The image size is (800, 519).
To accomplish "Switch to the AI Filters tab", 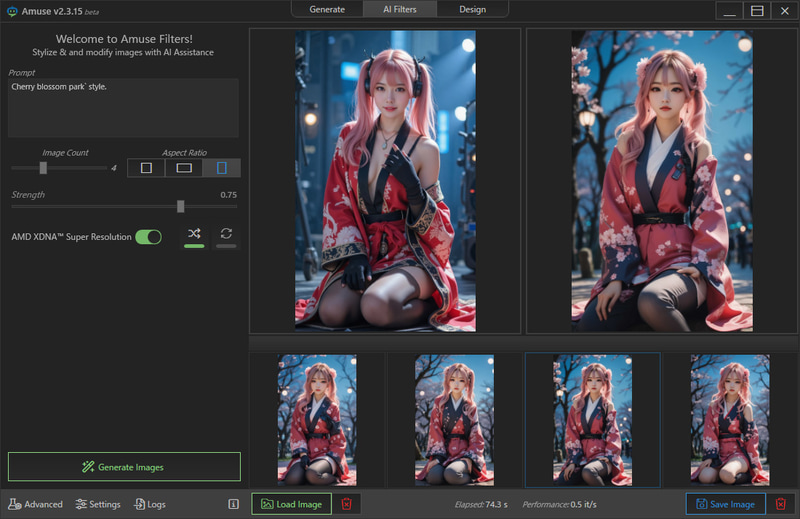I will [400, 9].
